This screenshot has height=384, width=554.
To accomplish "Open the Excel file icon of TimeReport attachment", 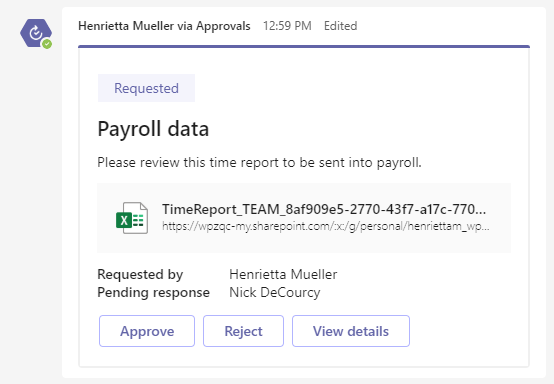I will tap(132, 218).
